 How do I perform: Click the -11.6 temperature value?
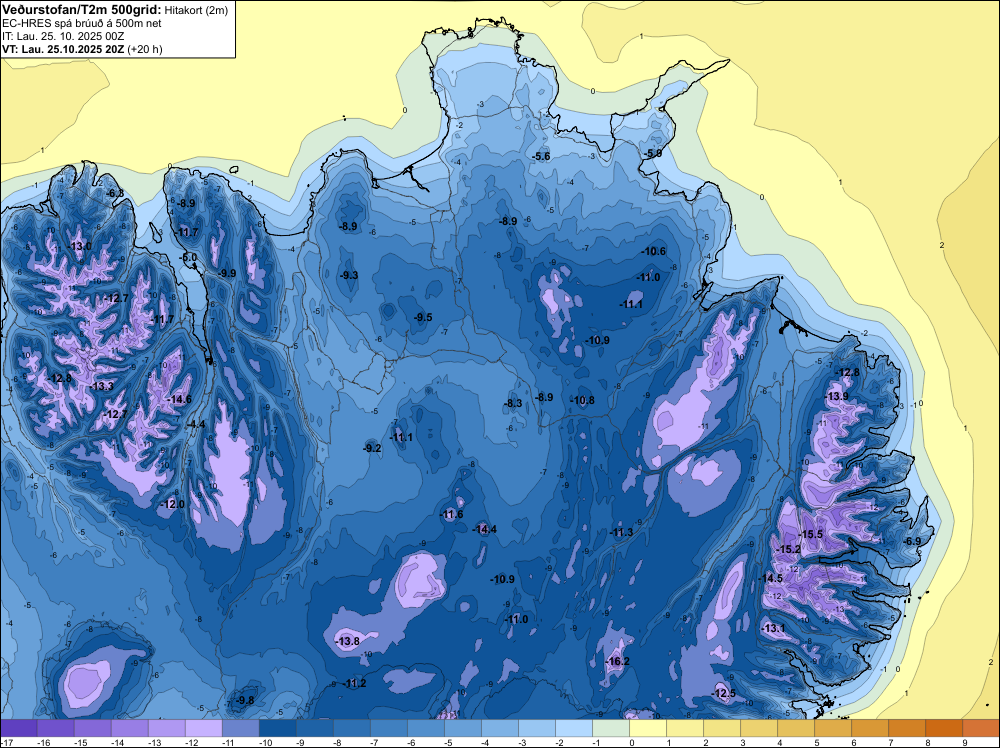pos(451,514)
